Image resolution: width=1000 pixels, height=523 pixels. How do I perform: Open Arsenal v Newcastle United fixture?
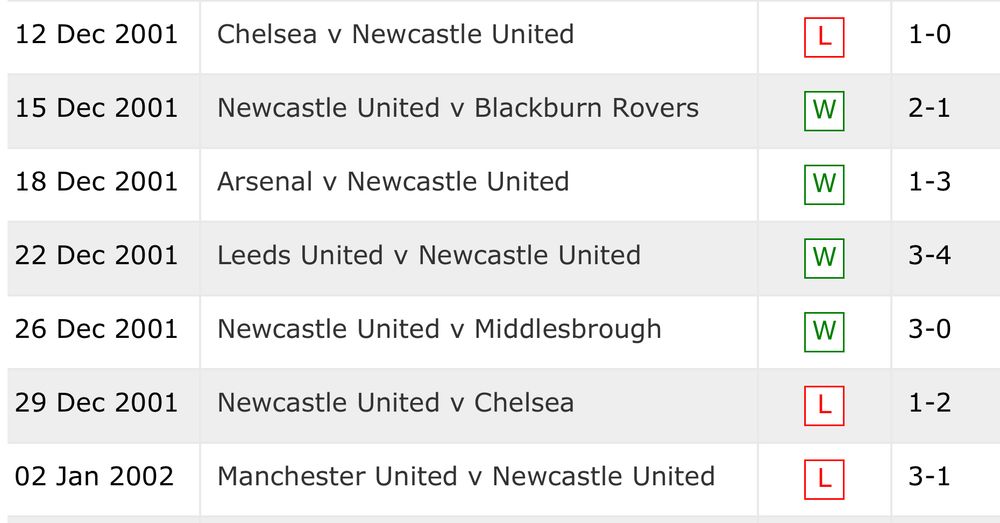click(393, 182)
